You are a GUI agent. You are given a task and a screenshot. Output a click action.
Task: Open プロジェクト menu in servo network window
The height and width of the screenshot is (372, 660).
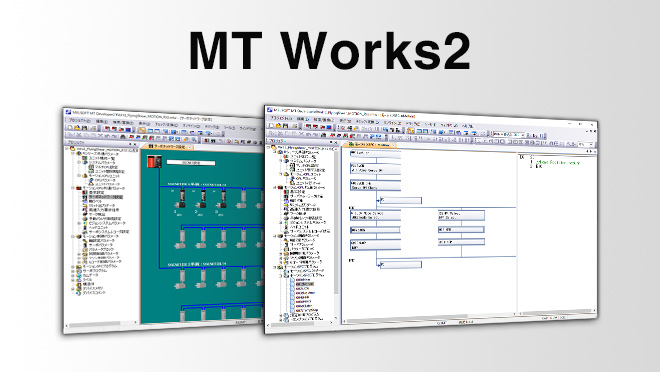[x=79, y=120]
